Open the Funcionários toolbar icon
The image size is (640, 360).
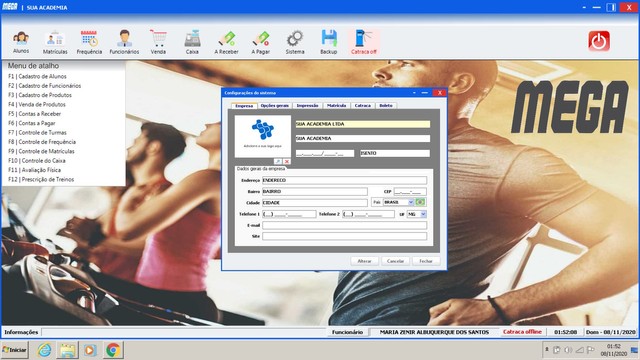click(x=124, y=42)
